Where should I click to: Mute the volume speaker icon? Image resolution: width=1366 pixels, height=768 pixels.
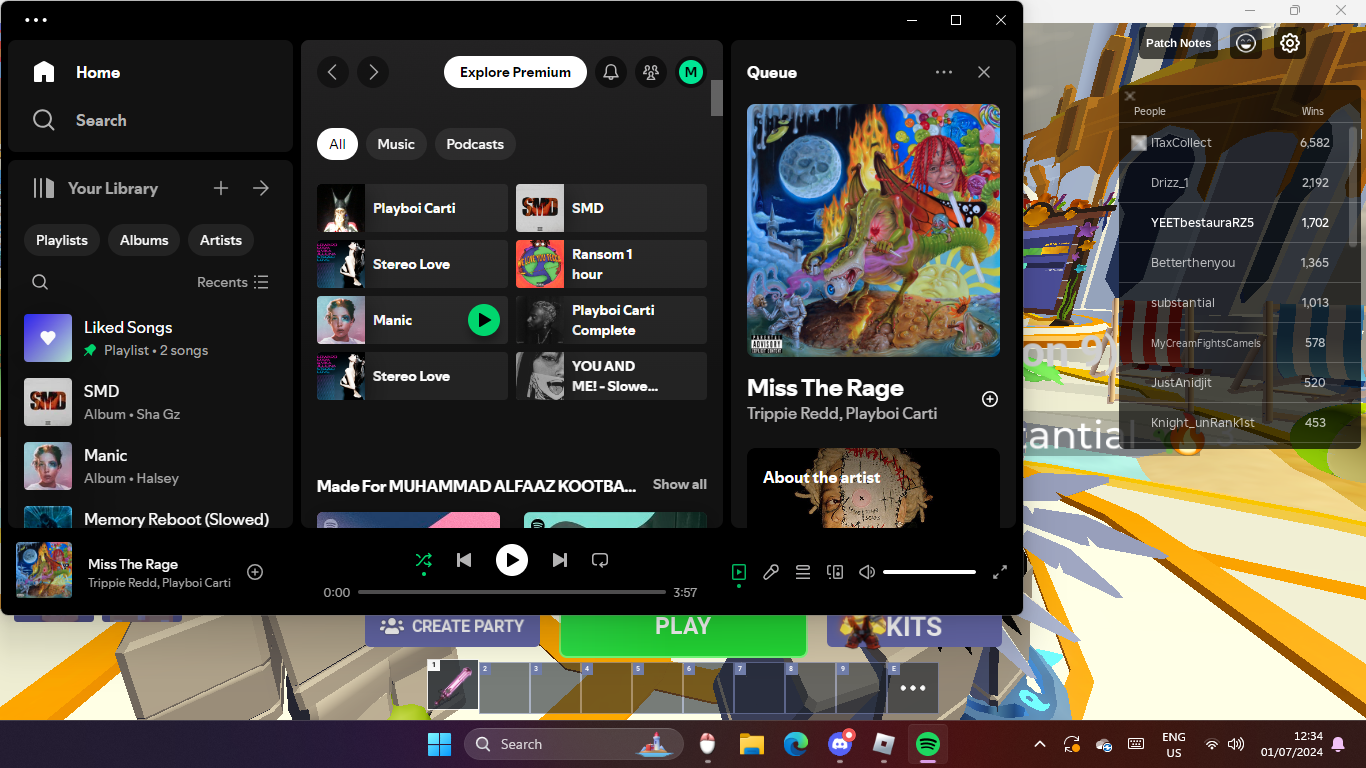[x=867, y=572]
